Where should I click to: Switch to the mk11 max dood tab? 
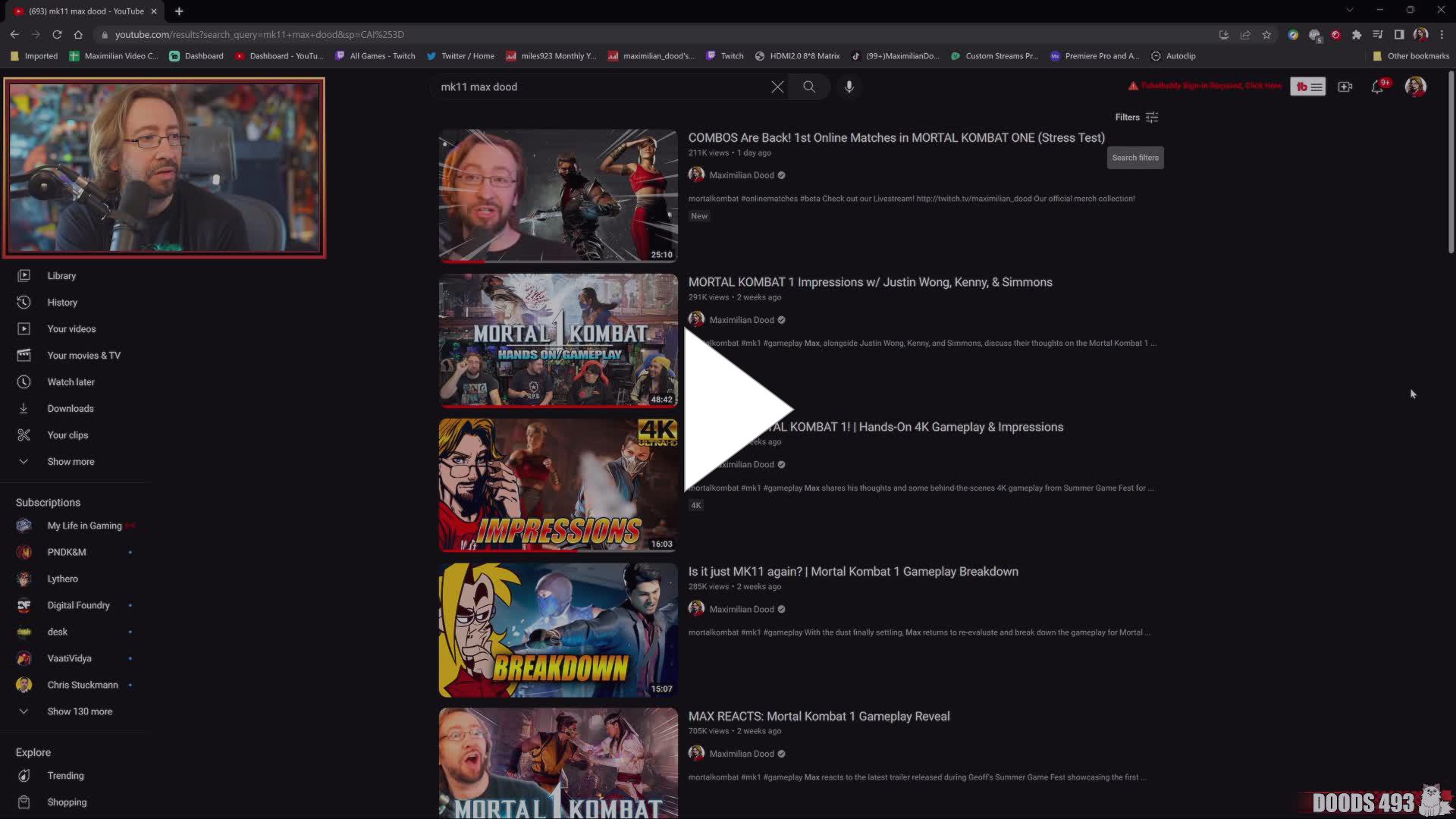pos(83,11)
